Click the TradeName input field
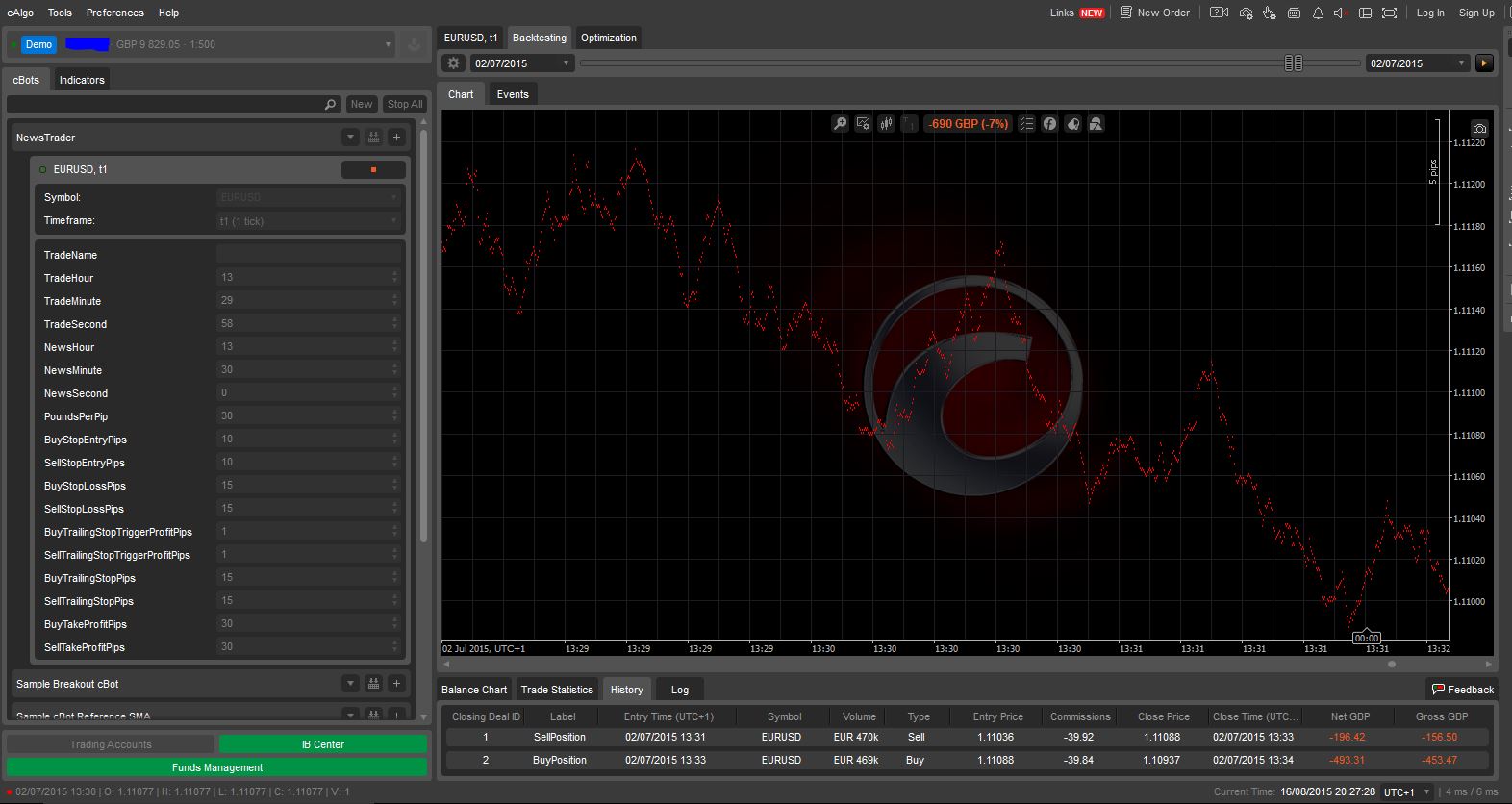 tap(308, 254)
